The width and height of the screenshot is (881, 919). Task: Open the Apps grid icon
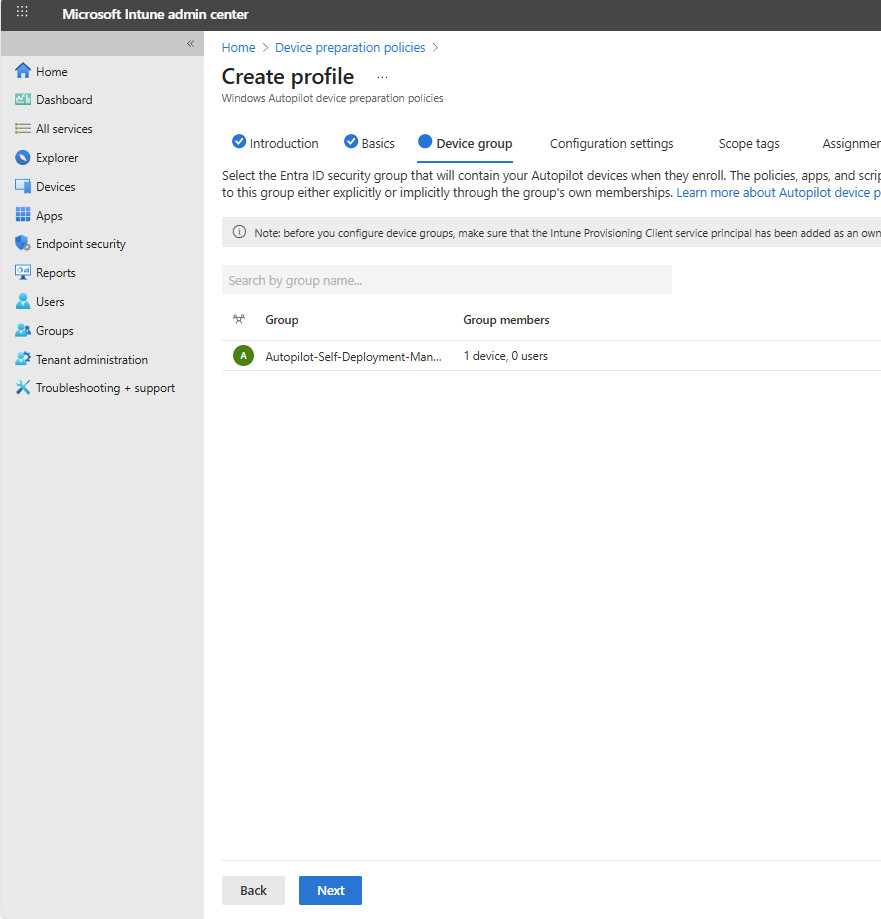[x=23, y=216]
